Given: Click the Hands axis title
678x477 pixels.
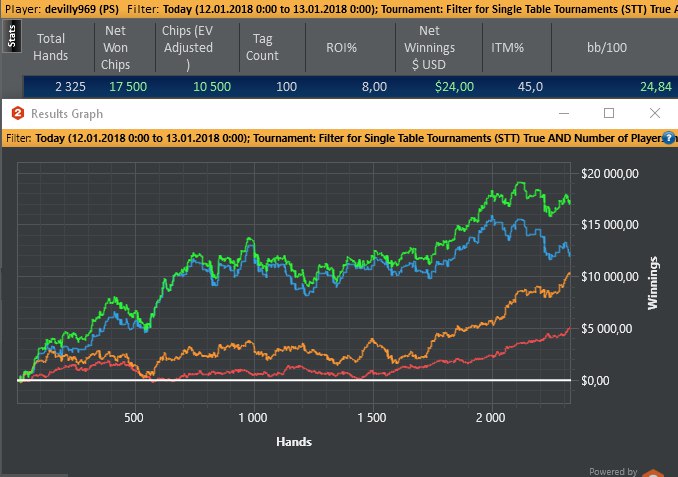Looking at the screenshot, I should click(x=294, y=442).
